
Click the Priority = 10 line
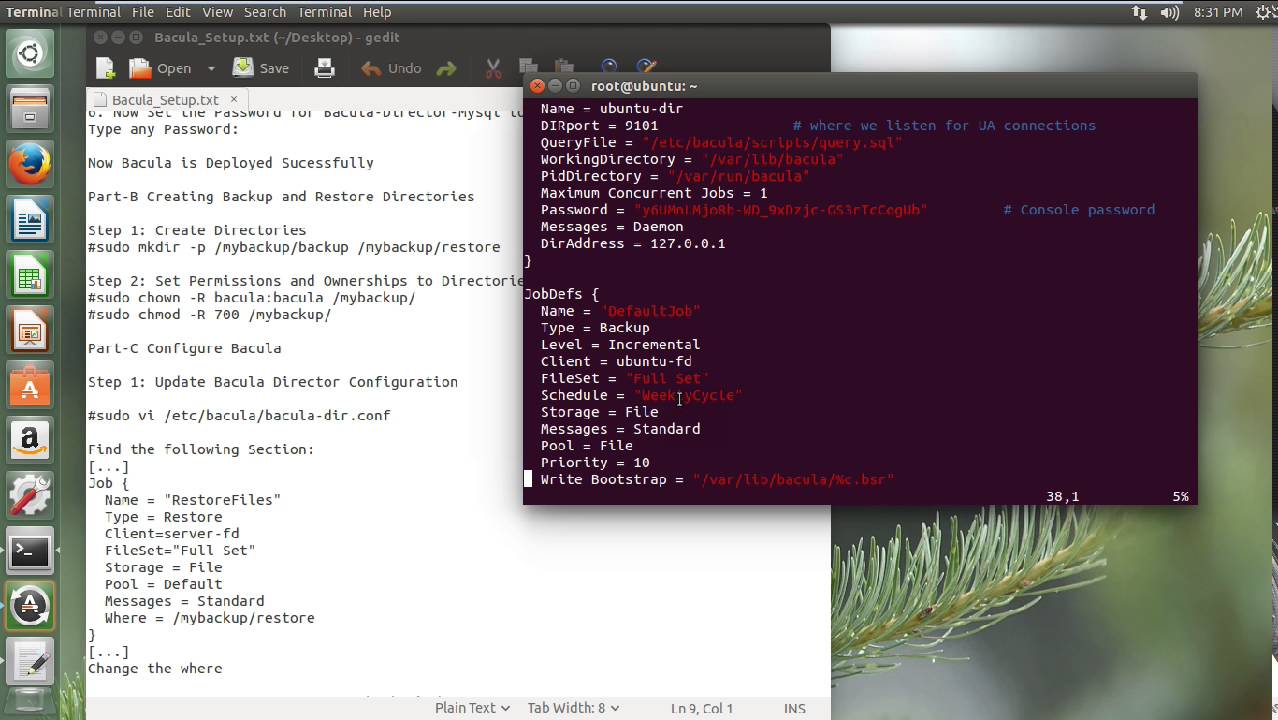pos(595,462)
